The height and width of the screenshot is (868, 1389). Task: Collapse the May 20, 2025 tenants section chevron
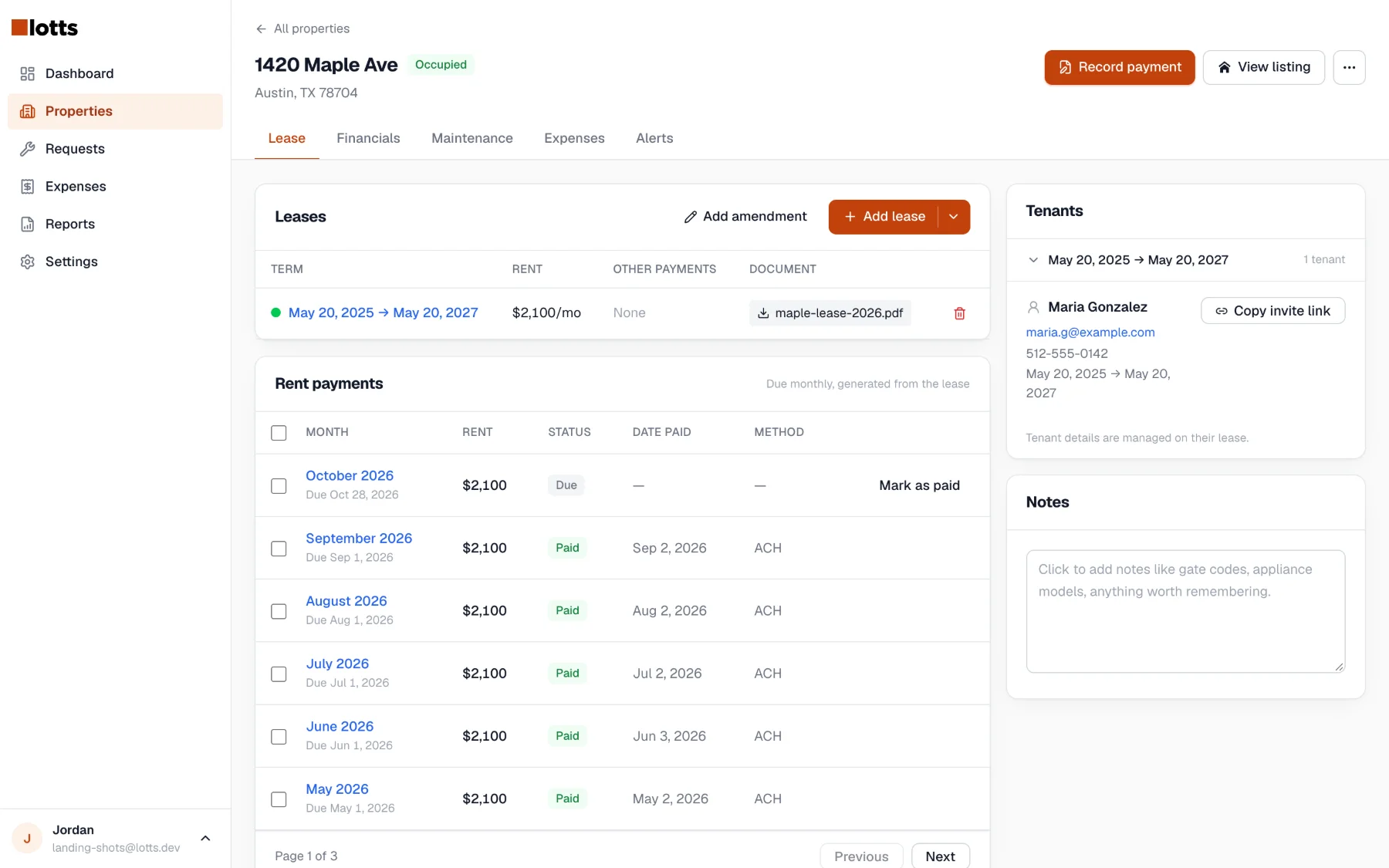[x=1033, y=260]
